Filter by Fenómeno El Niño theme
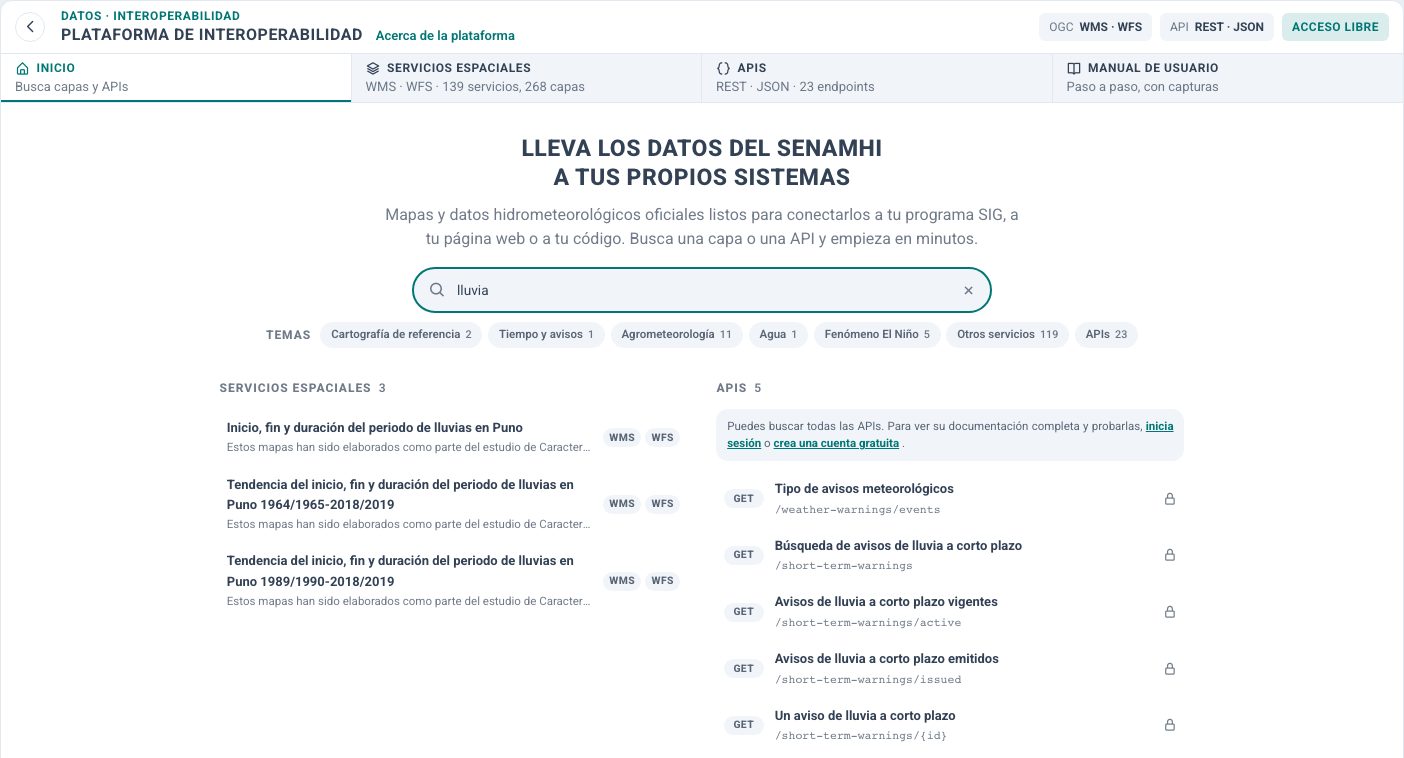Screen dimensions: 1404x758 click(877, 335)
